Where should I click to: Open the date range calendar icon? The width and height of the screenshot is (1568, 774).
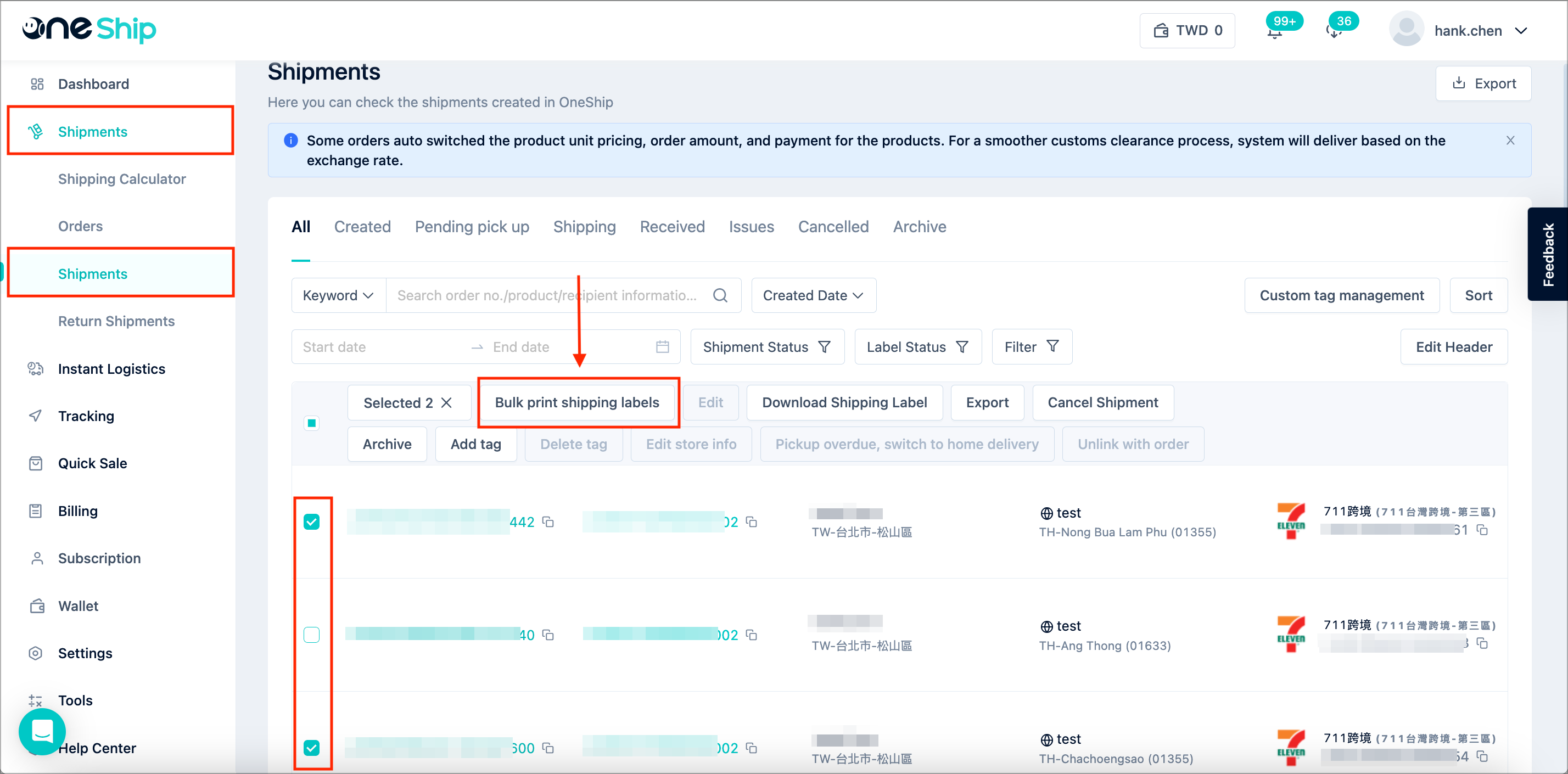click(662, 347)
